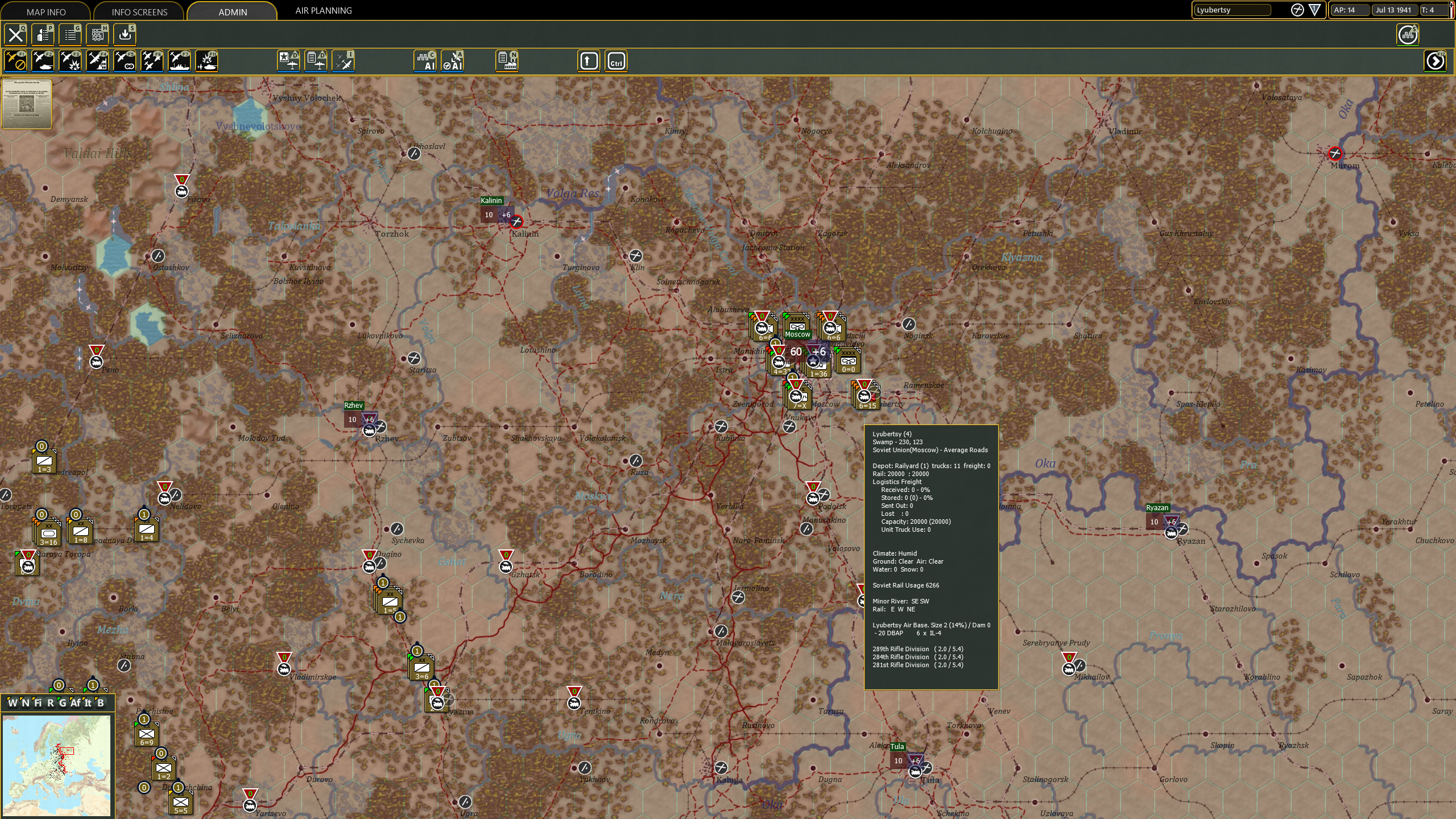Click the Tula city label
Image resolution: width=1456 pixels, height=819 pixels.
point(897,746)
